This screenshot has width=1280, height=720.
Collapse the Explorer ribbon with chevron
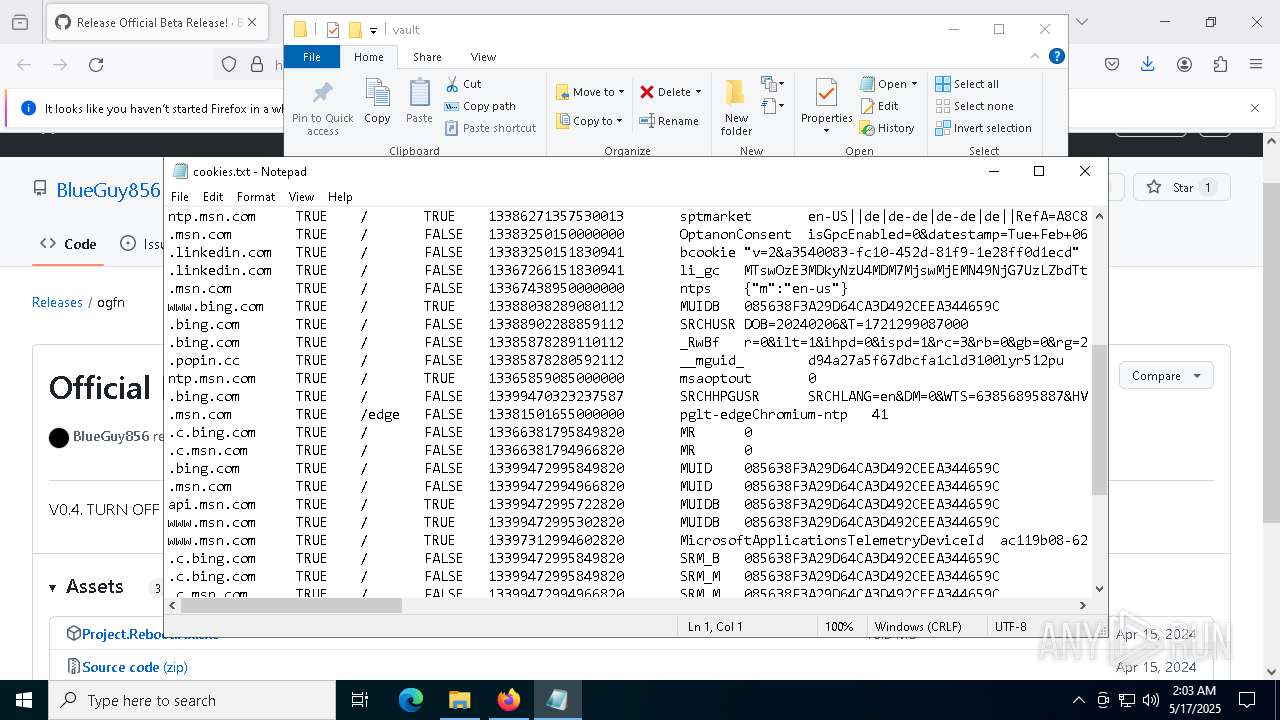1035,56
